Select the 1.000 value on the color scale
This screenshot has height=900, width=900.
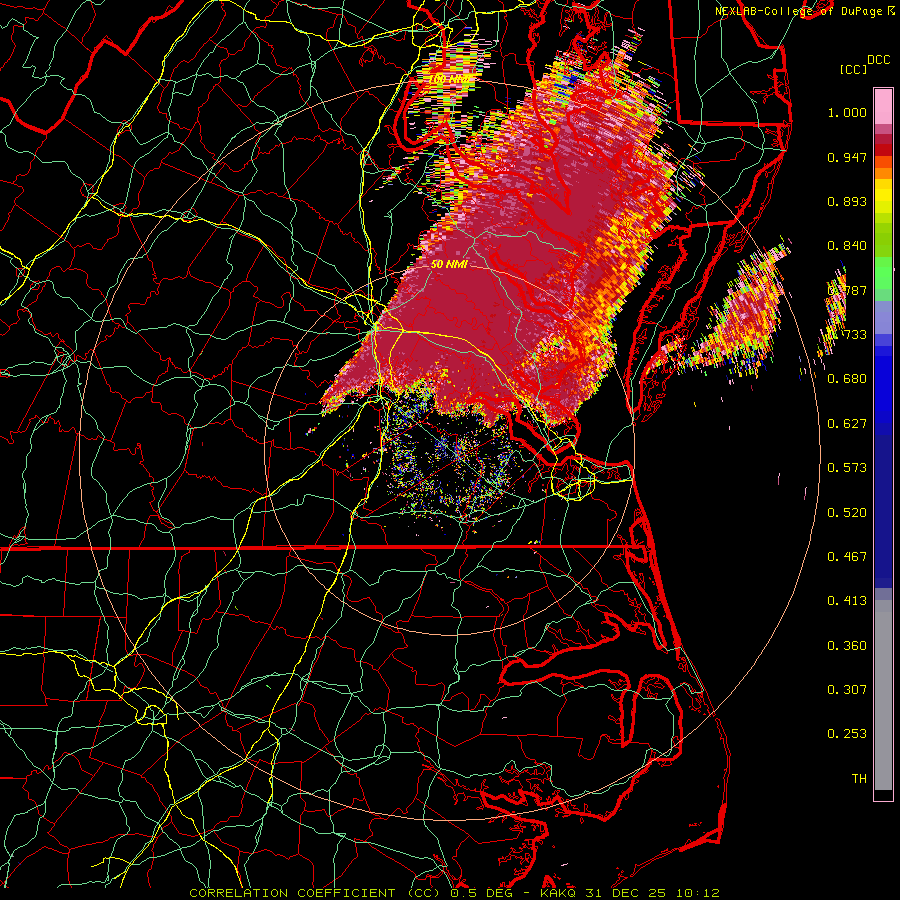point(847,112)
